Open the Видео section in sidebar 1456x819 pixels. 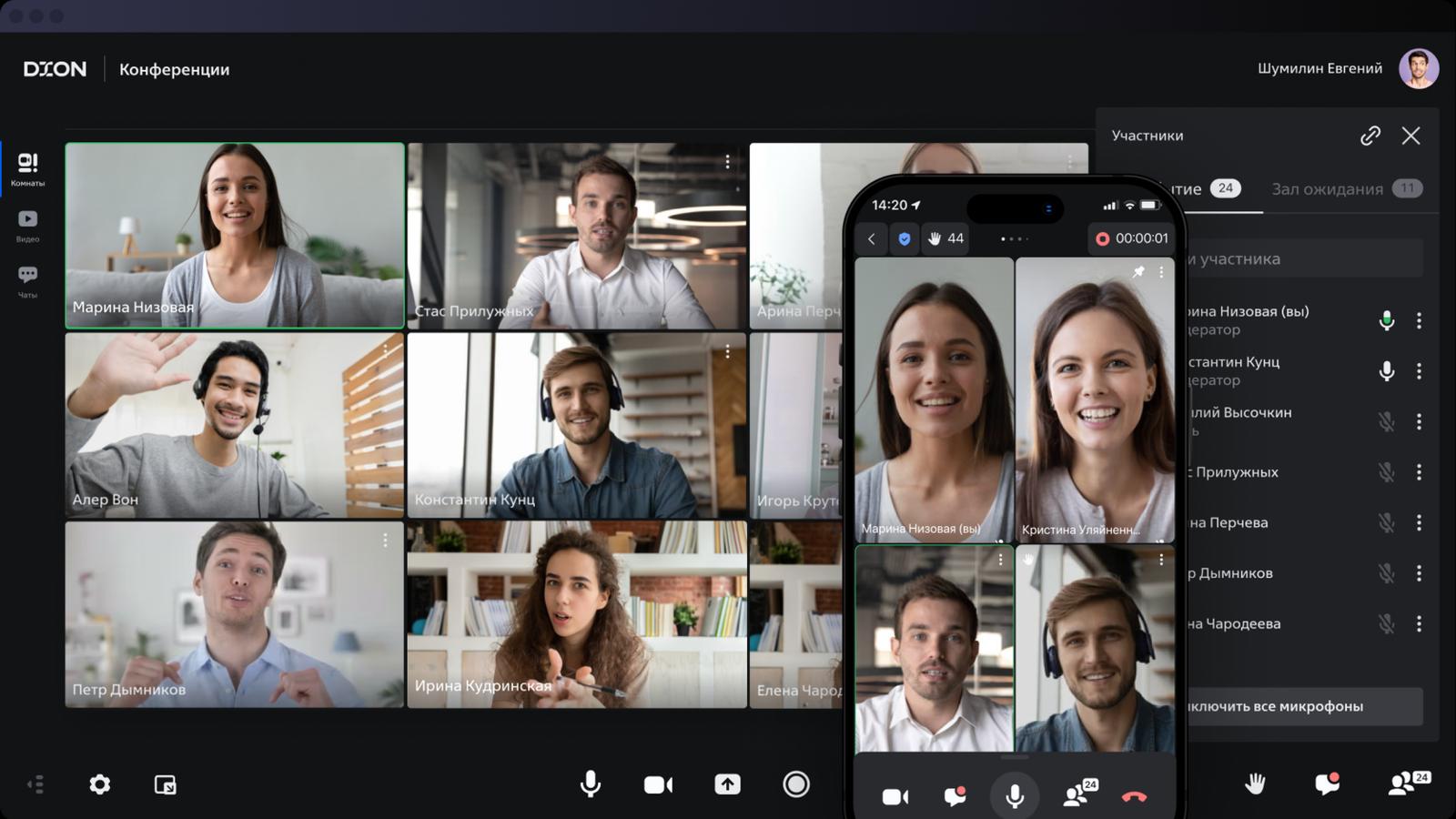coord(27,226)
